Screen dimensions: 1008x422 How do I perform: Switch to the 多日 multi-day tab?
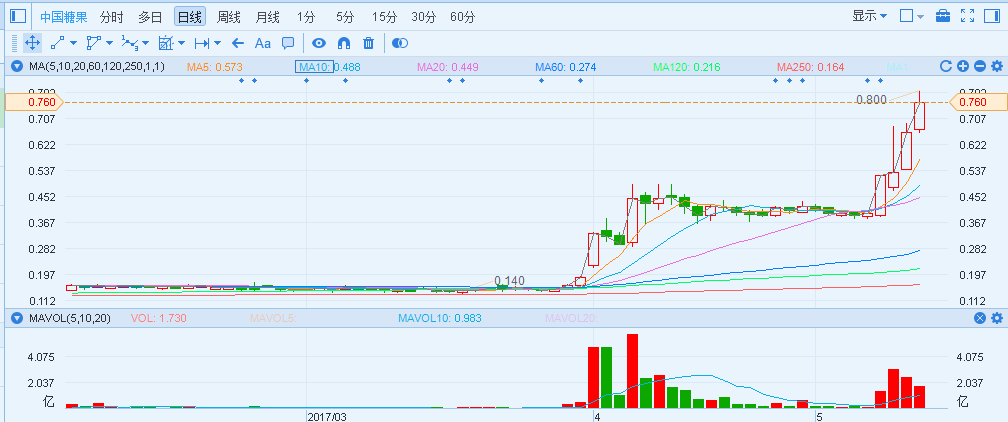click(x=150, y=17)
